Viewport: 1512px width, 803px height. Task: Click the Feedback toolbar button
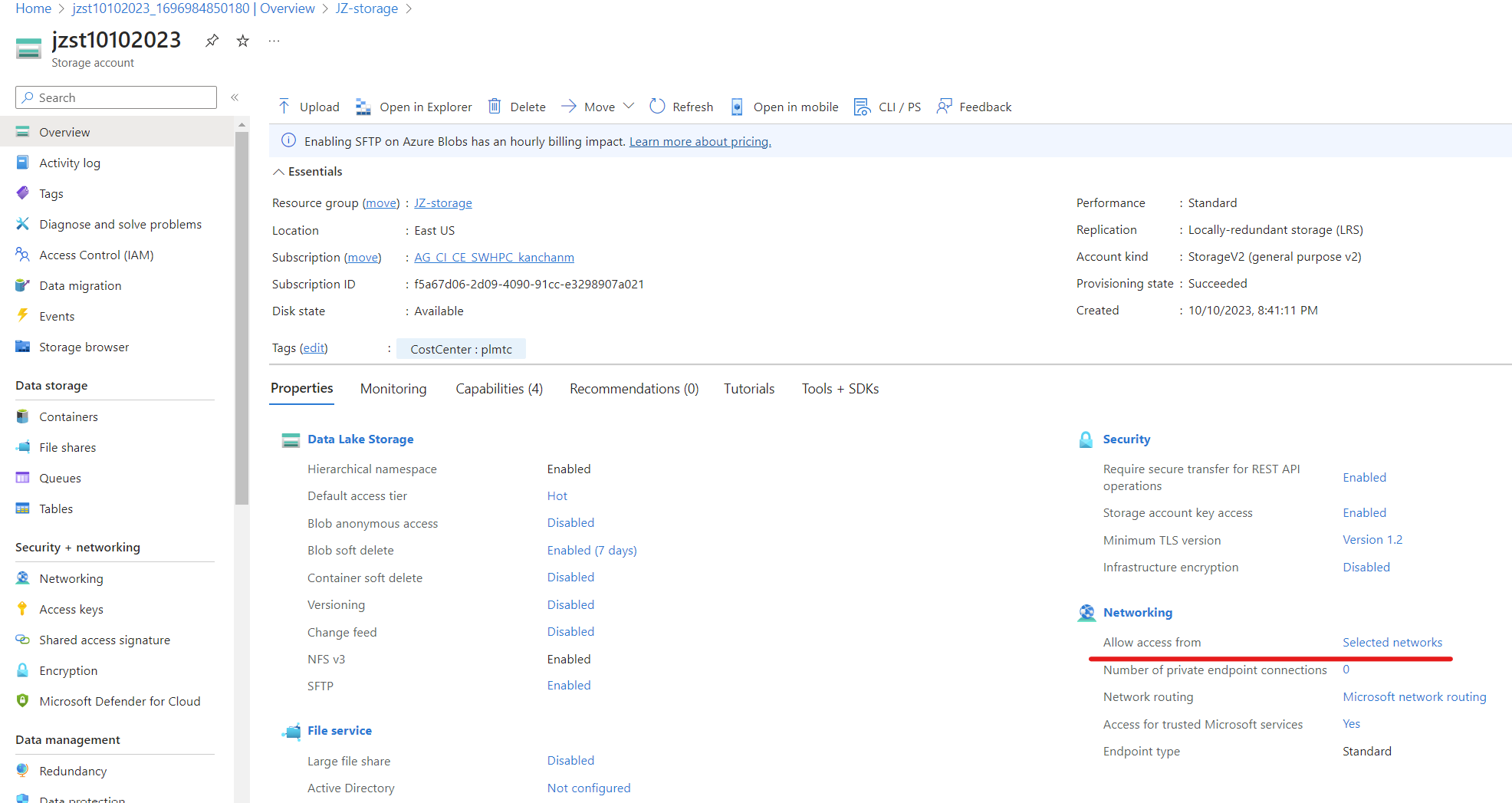coord(974,107)
